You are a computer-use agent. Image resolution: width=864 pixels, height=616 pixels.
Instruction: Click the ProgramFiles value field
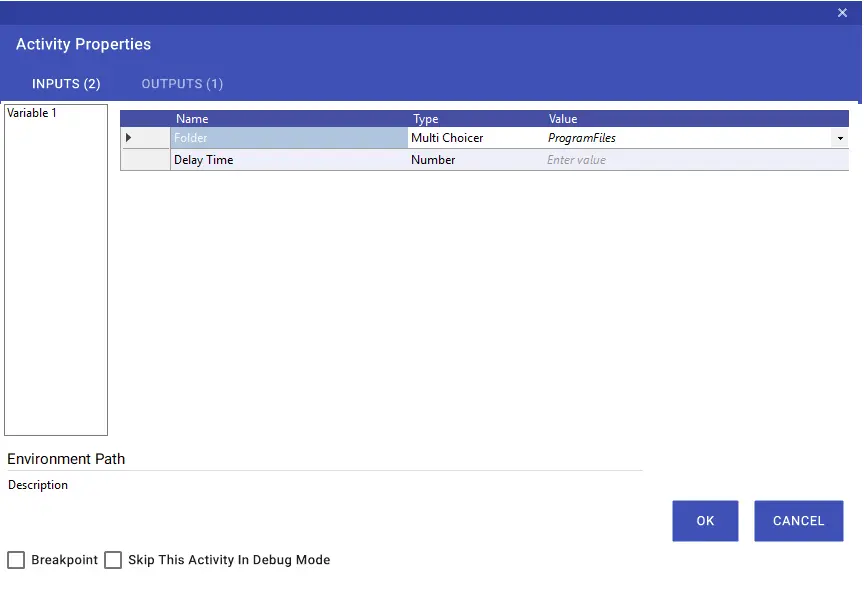coord(688,138)
